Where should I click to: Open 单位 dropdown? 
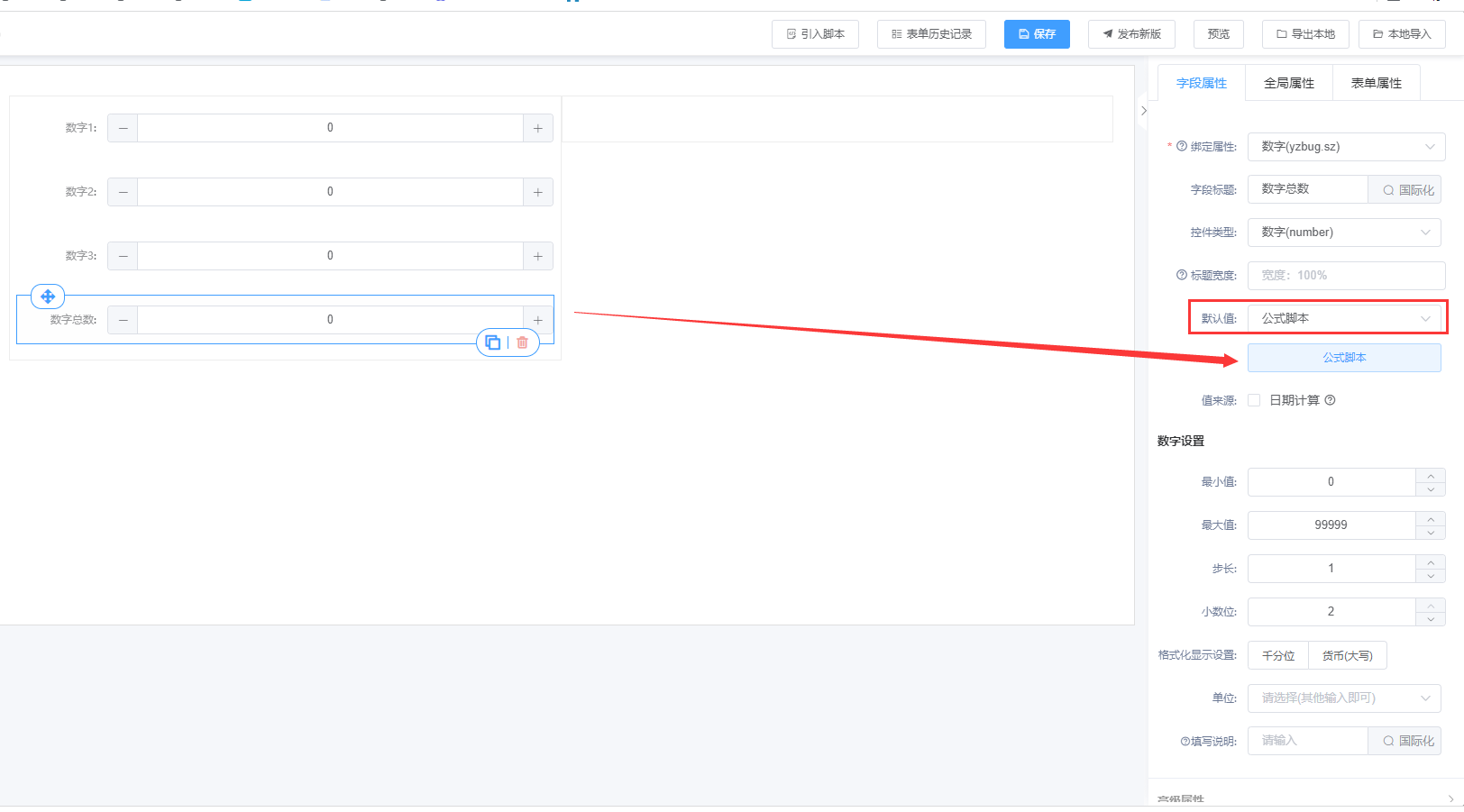[1344, 698]
